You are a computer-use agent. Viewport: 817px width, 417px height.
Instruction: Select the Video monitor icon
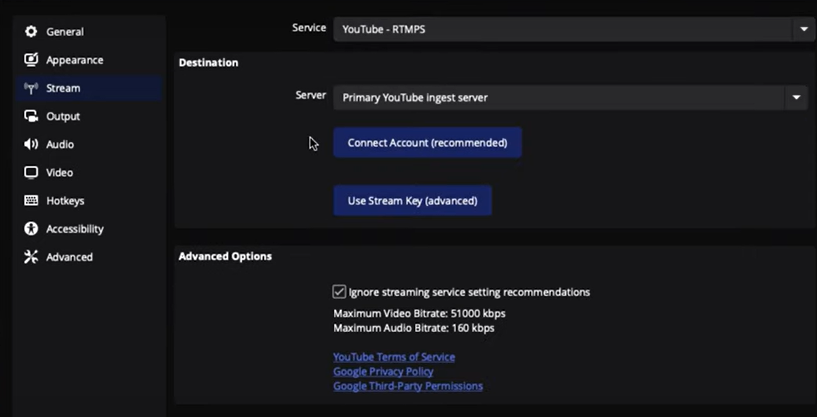coord(31,173)
